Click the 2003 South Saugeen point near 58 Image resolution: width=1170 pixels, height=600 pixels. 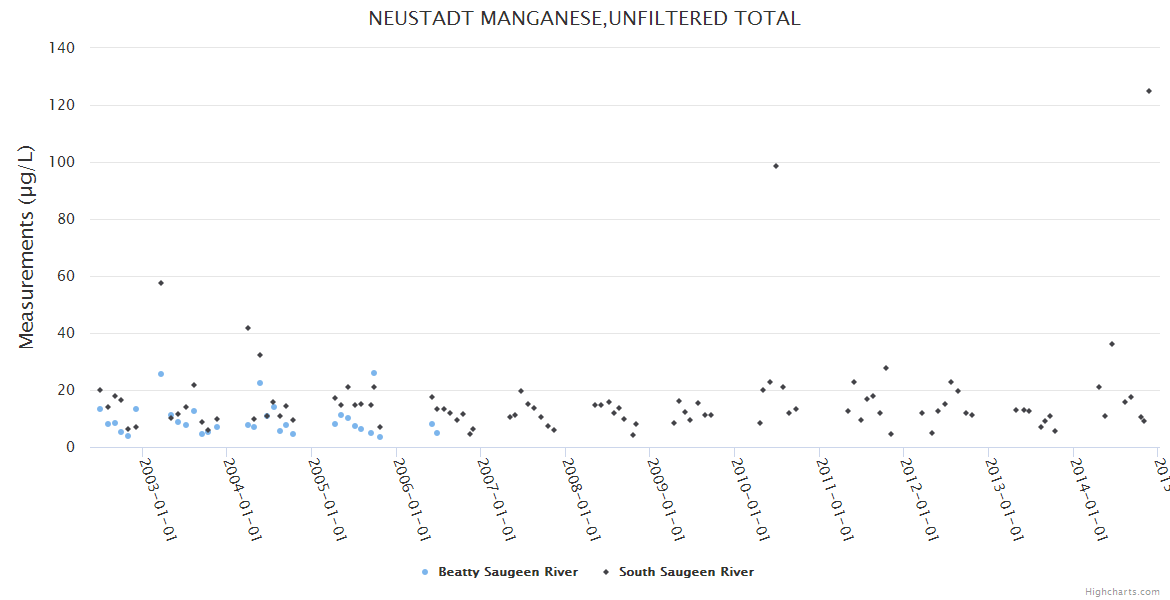click(x=161, y=283)
